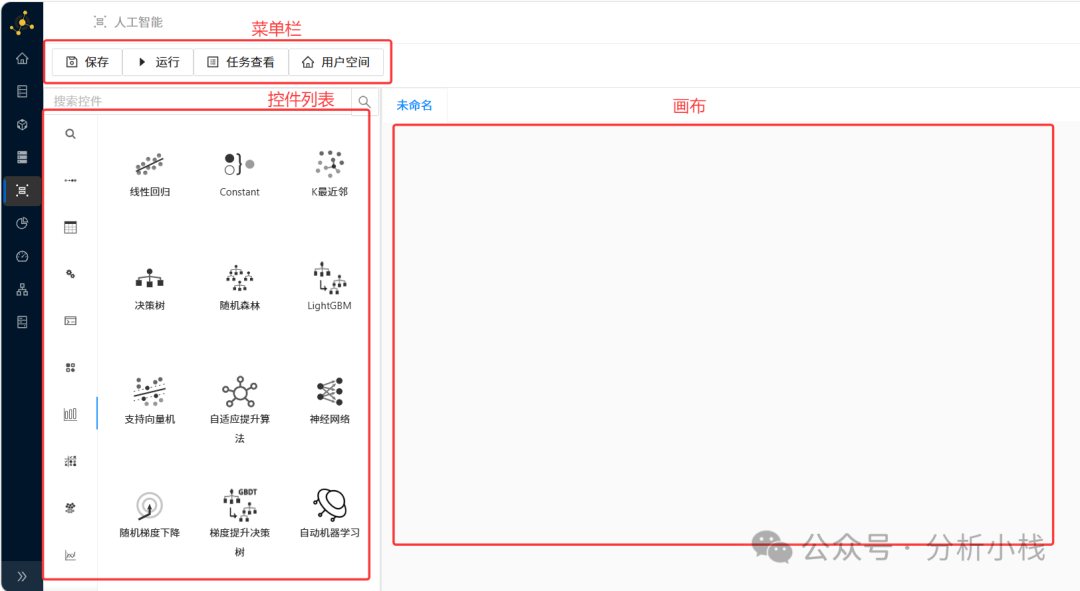Image resolution: width=1080 pixels, height=591 pixels.
Task: Select the 随机森林 widget
Action: [x=240, y=288]
